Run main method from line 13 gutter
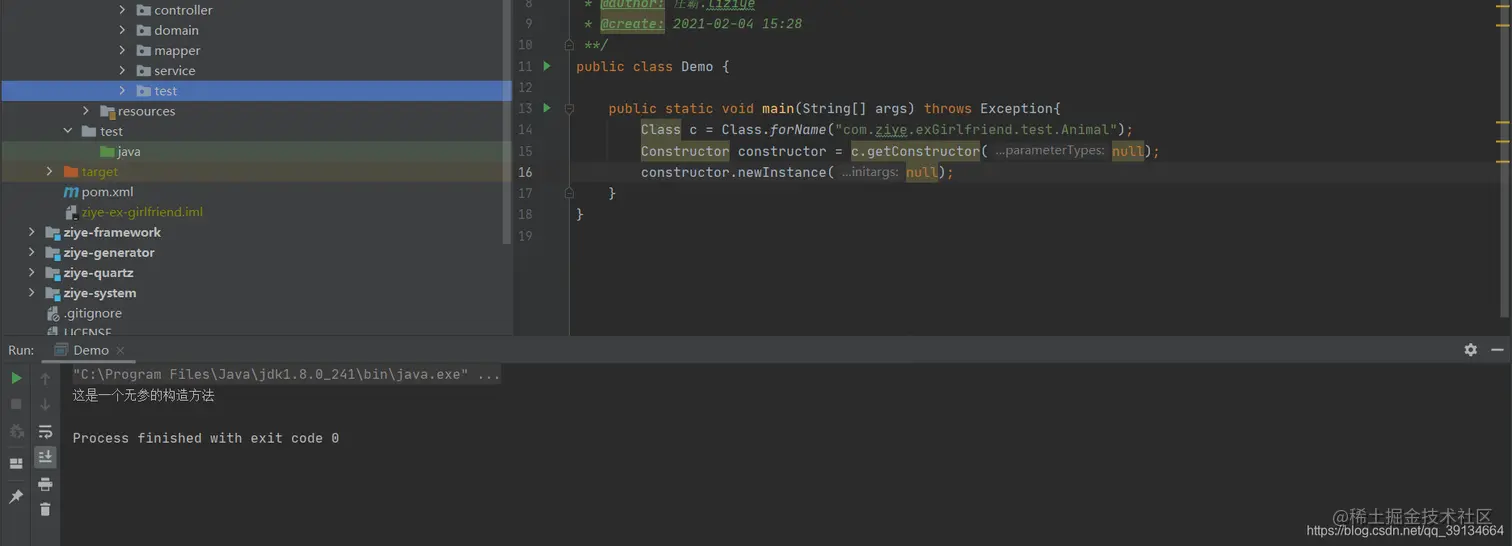This screenshot has height=546, width=1512. coord(547,107)
